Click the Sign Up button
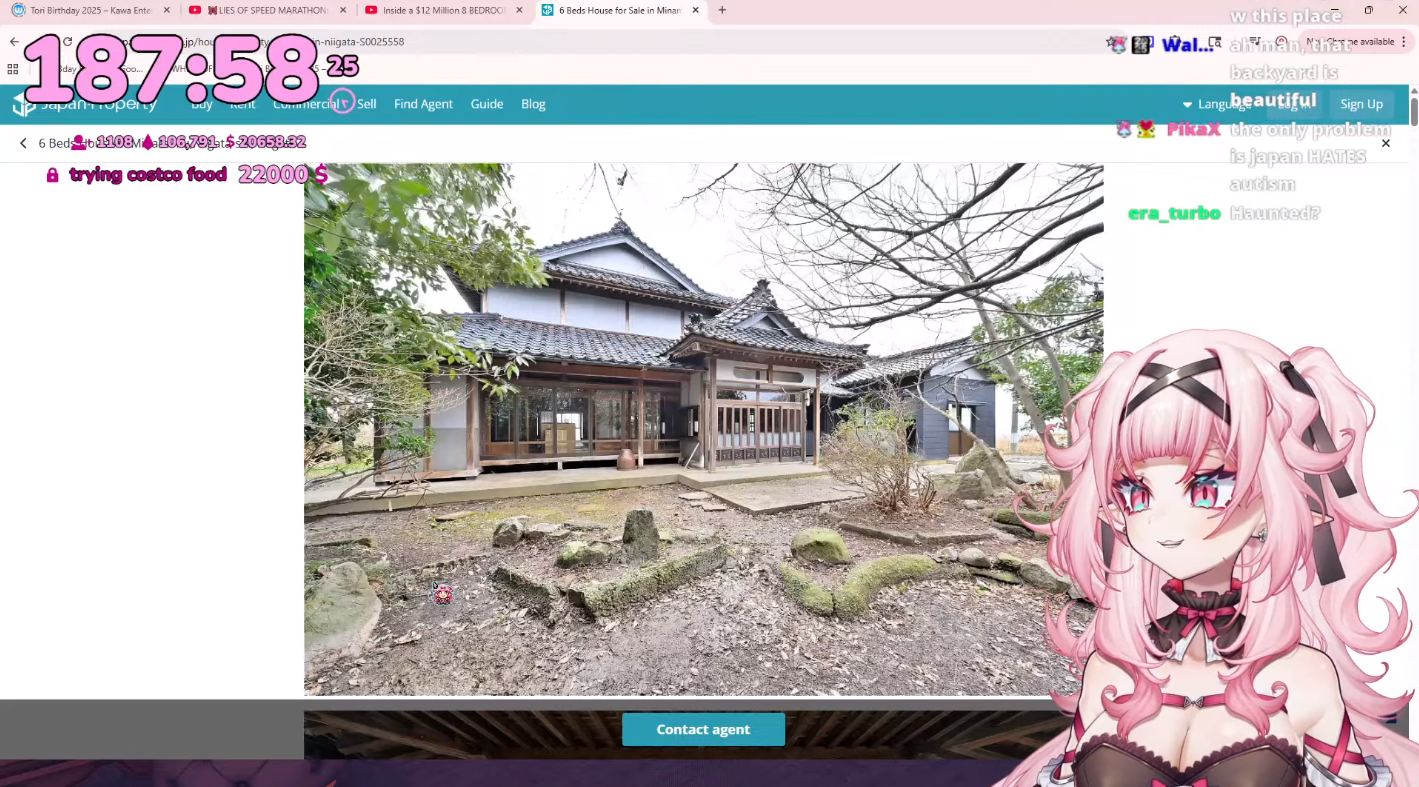The height and width of the screenshot is (787, 1419). click(1361, 104)
